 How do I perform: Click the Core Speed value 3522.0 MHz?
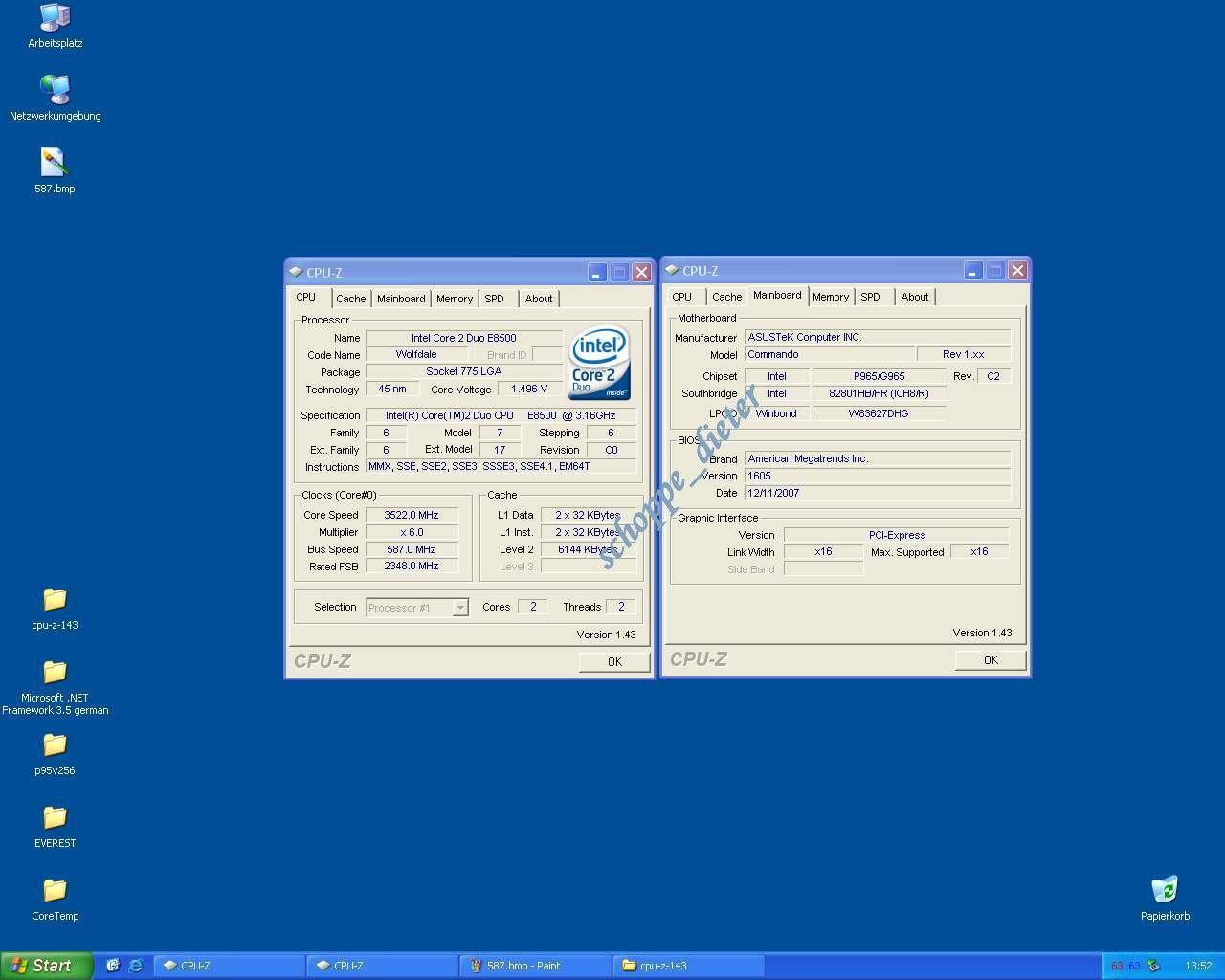[x=412, y=515]
